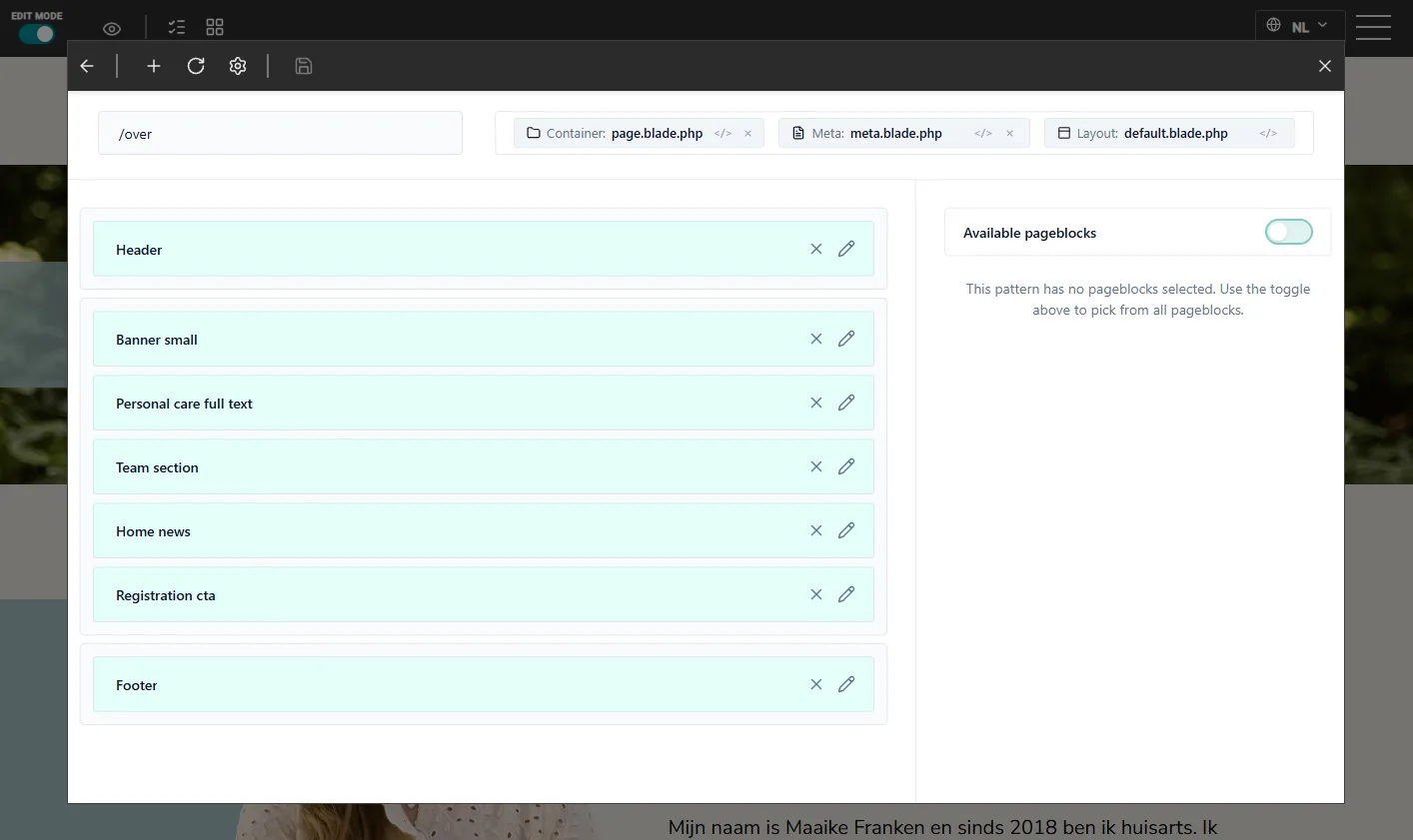Viewport: 1413px width, 840px height.
Task: Click the /over path input field
Action: [280, 133]
